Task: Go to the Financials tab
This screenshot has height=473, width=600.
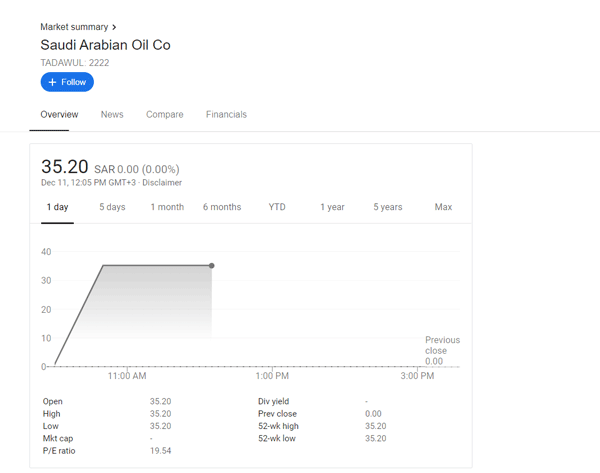Action: click(x=226, y=115)
